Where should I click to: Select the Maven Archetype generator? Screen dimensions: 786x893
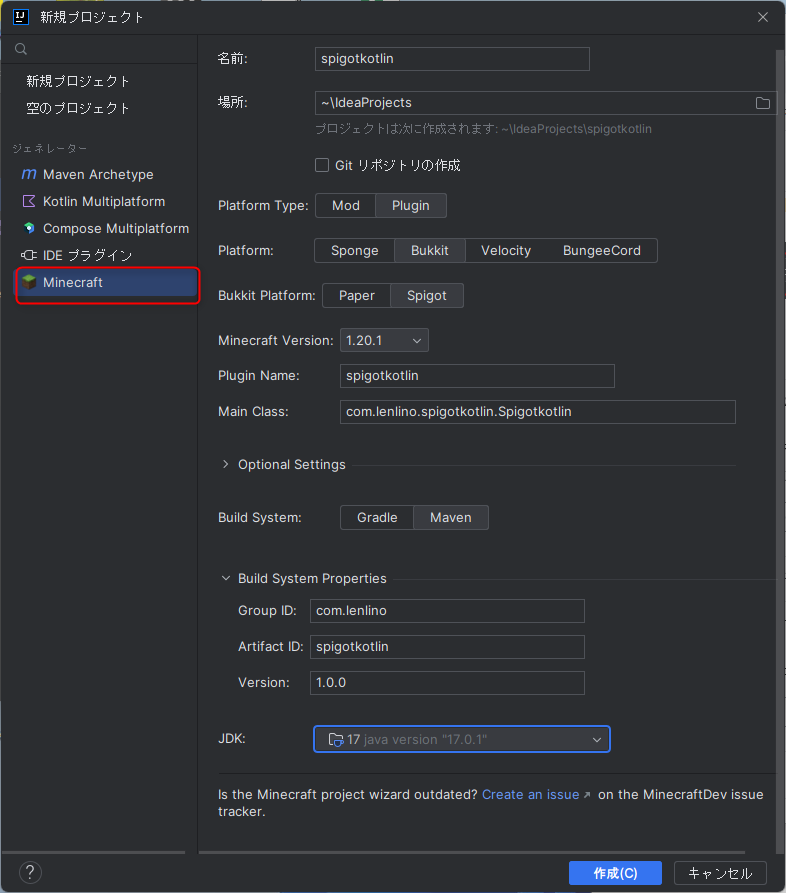(97, 175)
